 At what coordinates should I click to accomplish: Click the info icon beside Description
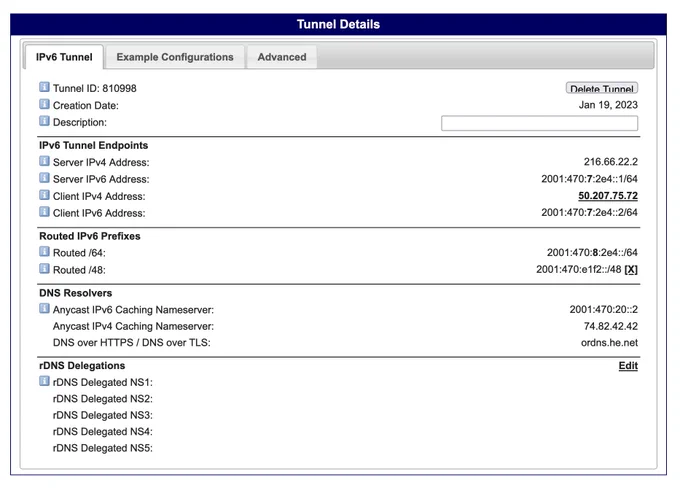pyautogui.click(x=44, y=121)
